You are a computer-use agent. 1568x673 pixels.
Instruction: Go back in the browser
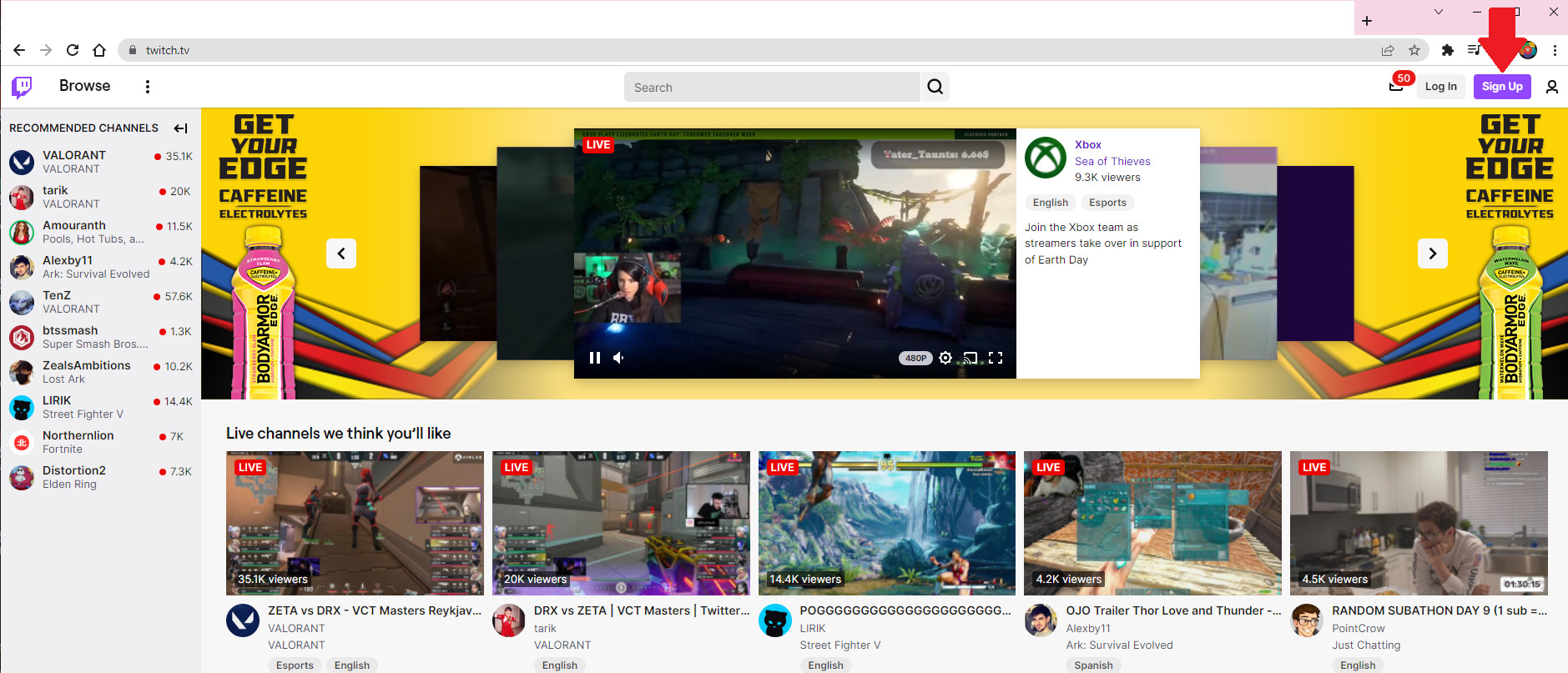19,50
